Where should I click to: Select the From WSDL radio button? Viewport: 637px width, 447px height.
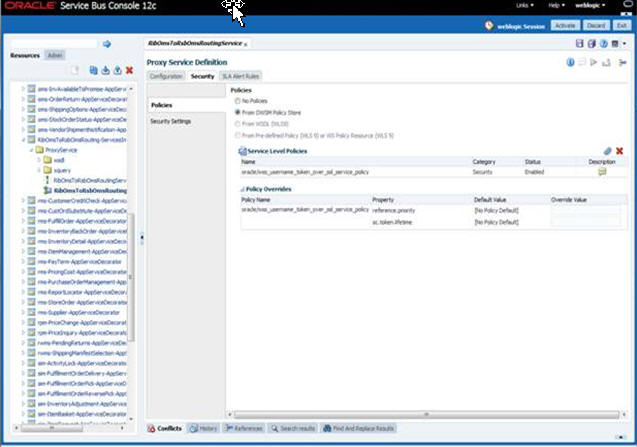pos(238,124)
